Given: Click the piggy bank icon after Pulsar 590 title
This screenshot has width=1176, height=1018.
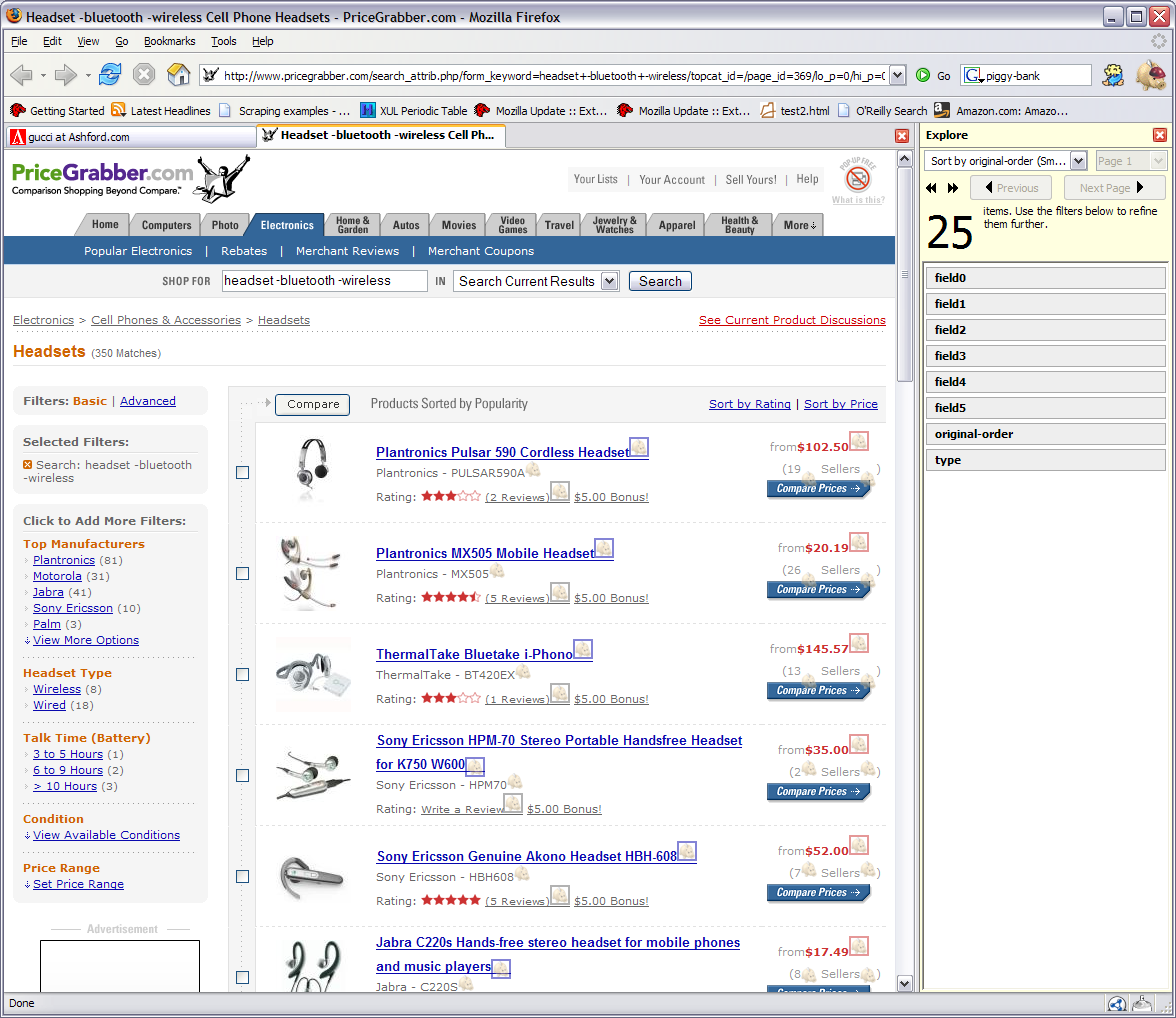Looking at the screenshot, I should pyautogui.click(x=639, y=447).
